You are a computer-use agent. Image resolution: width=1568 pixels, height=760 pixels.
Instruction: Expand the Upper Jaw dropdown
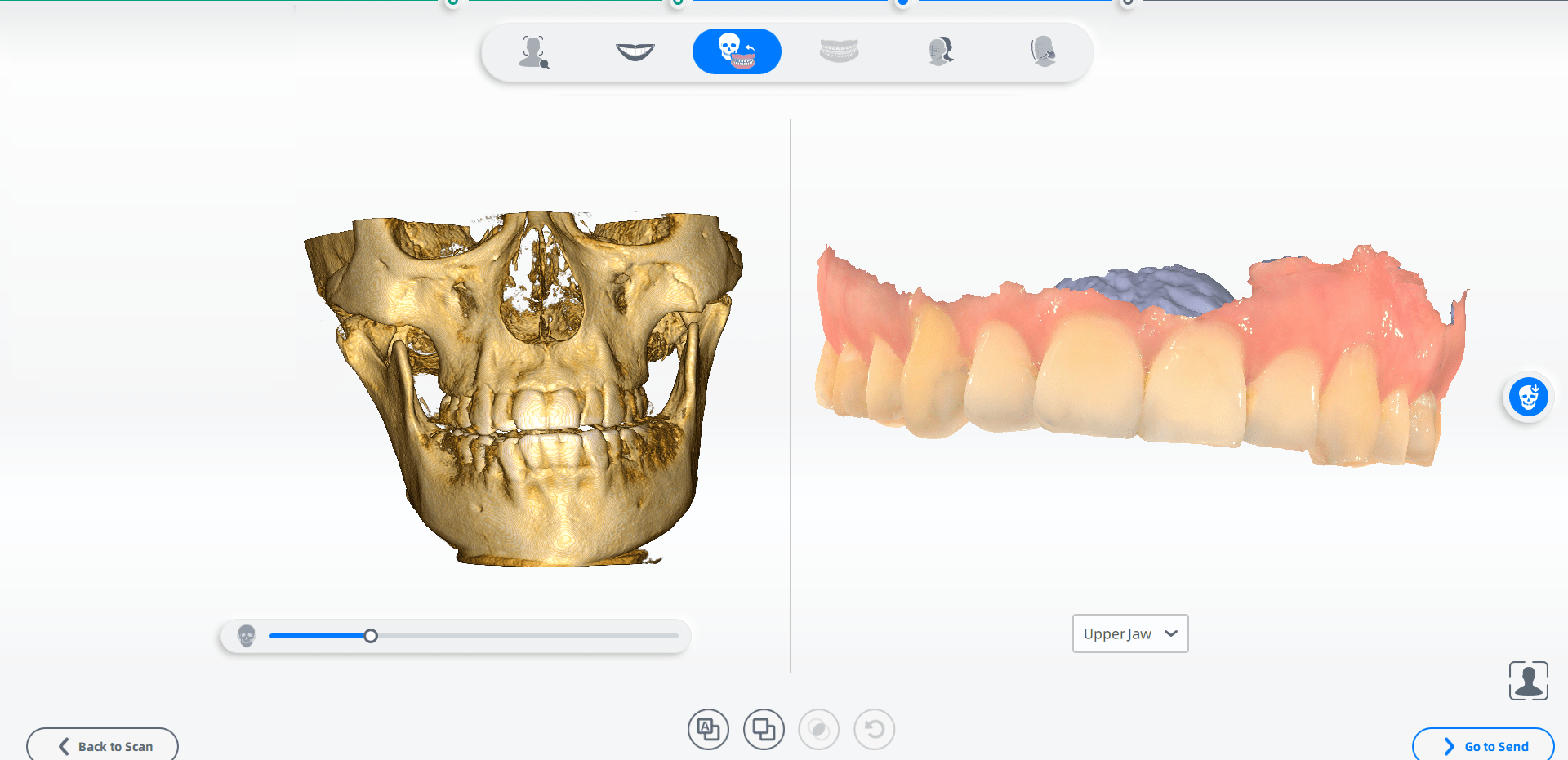click(1129, 633)
